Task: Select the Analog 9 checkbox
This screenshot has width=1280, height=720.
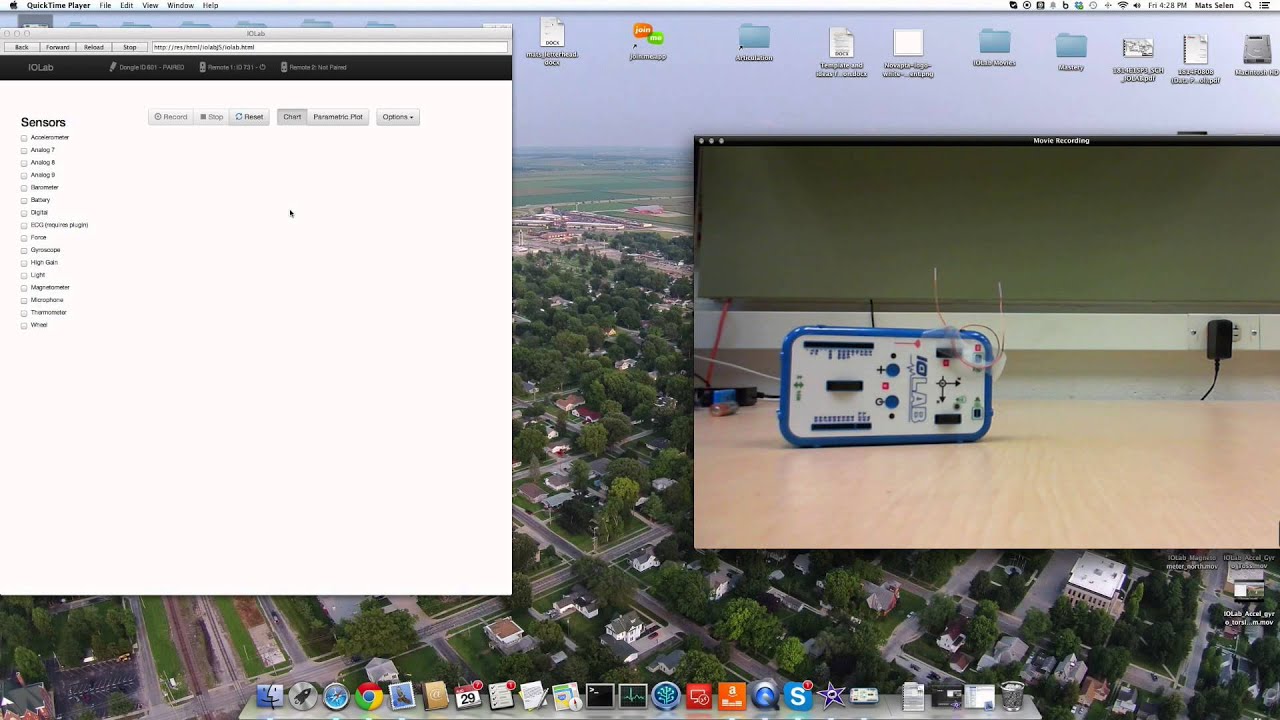Action: pyautogui.click(x=24, y=176)
